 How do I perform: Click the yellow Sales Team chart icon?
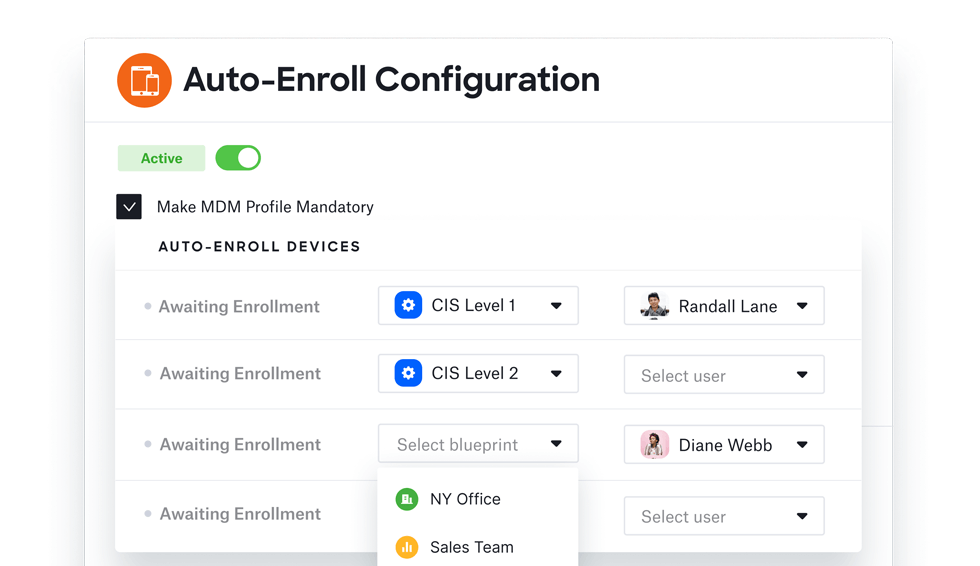click(407, 547)
